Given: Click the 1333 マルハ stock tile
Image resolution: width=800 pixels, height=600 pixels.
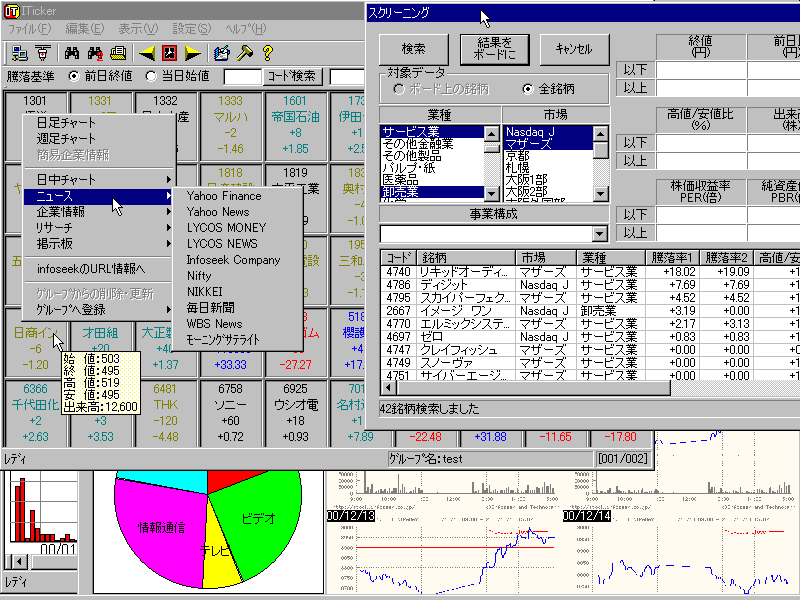Looking at the screenshot, I should point(231,126).
